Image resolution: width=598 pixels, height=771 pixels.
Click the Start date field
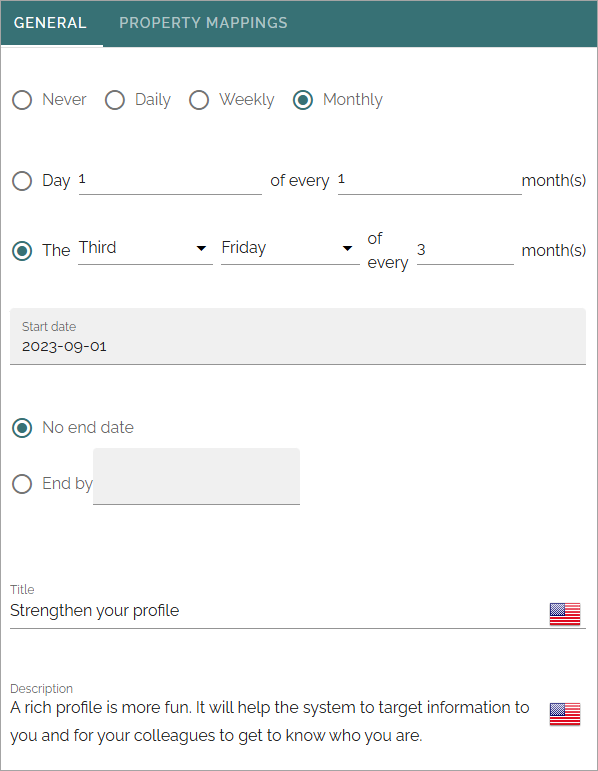298,336
